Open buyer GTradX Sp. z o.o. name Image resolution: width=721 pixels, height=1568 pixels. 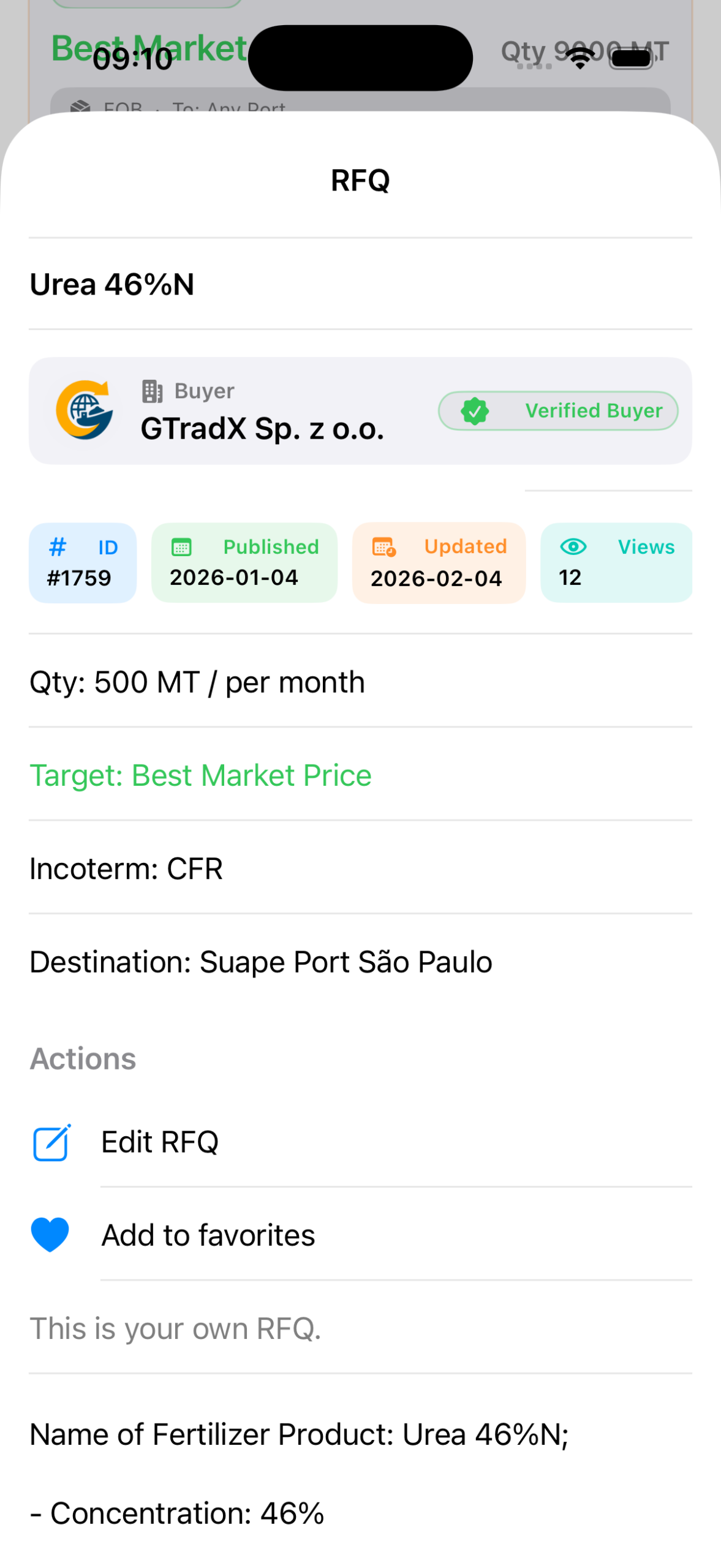pos(262,429)
